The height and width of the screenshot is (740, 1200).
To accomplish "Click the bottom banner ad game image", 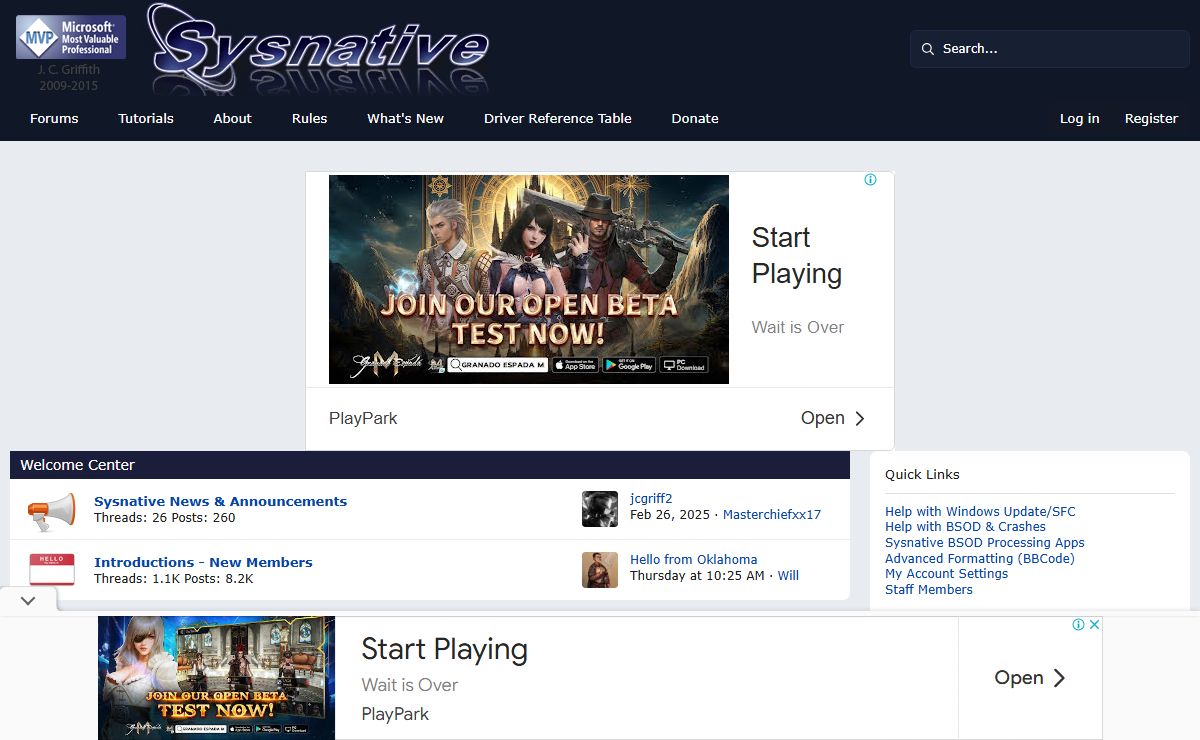I will tap(216, 678).
